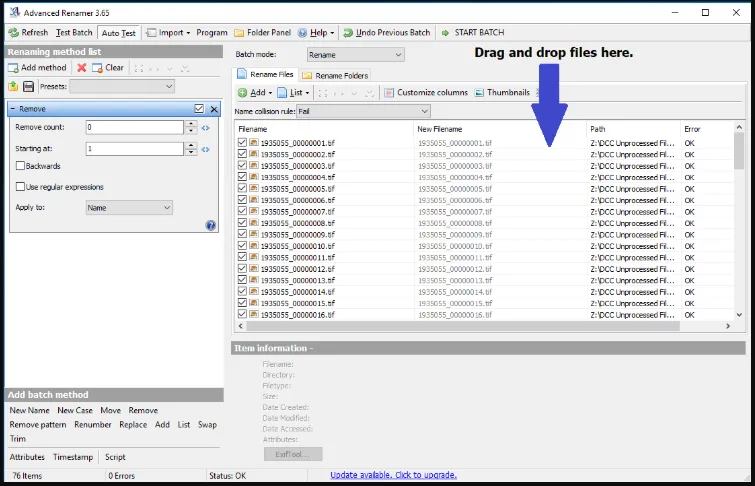
Task: Sort by New Filename column header
Action: pos(500,129)
